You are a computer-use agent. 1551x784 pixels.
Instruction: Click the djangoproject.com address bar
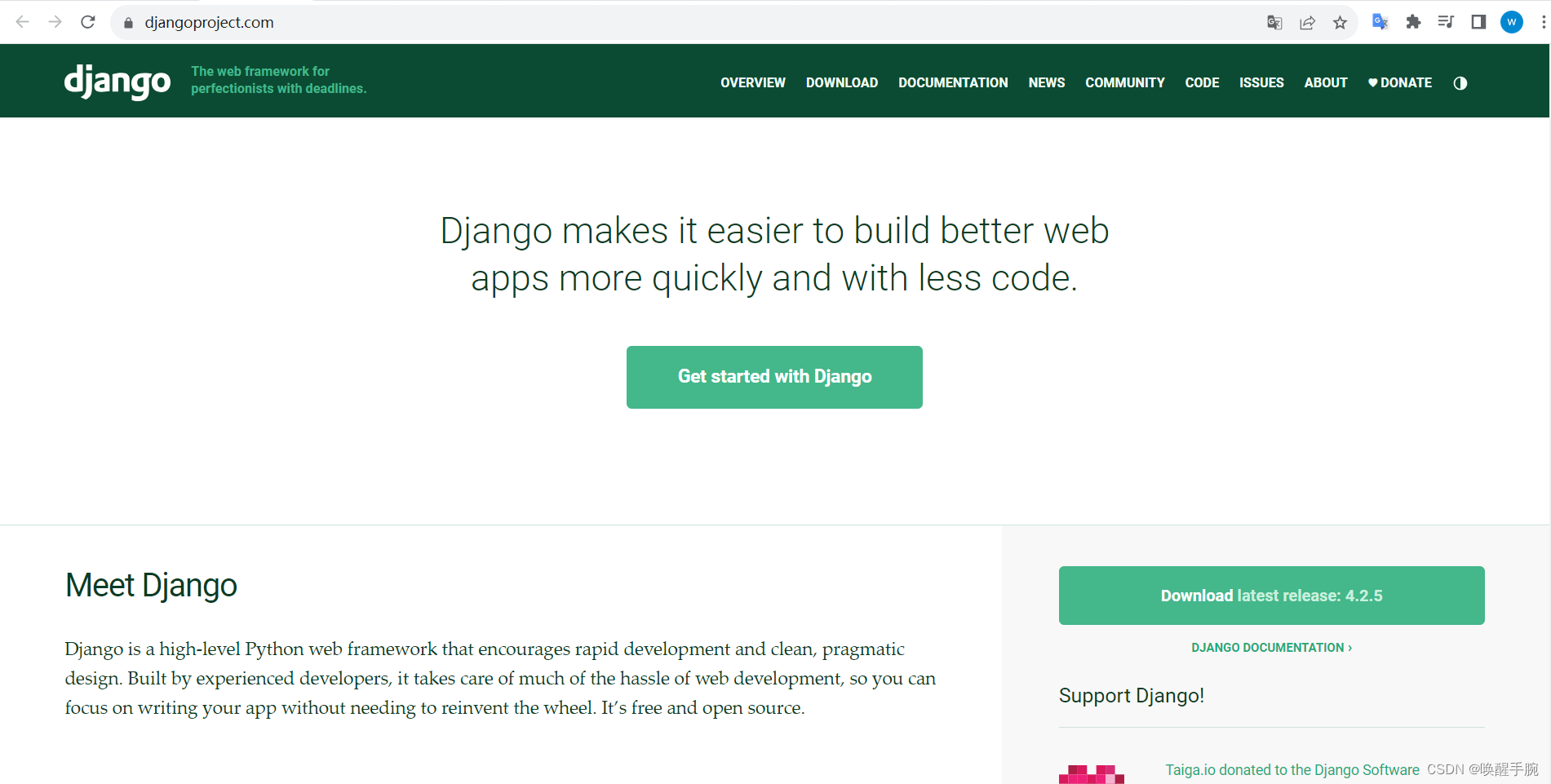209,22
